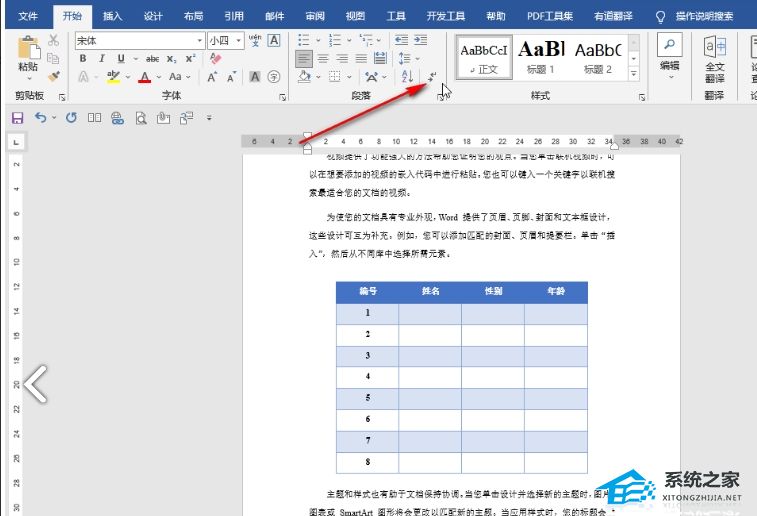Apply the yellow text highlight color
The width and height of the screenshot is (757, 516).
point(113,77)
